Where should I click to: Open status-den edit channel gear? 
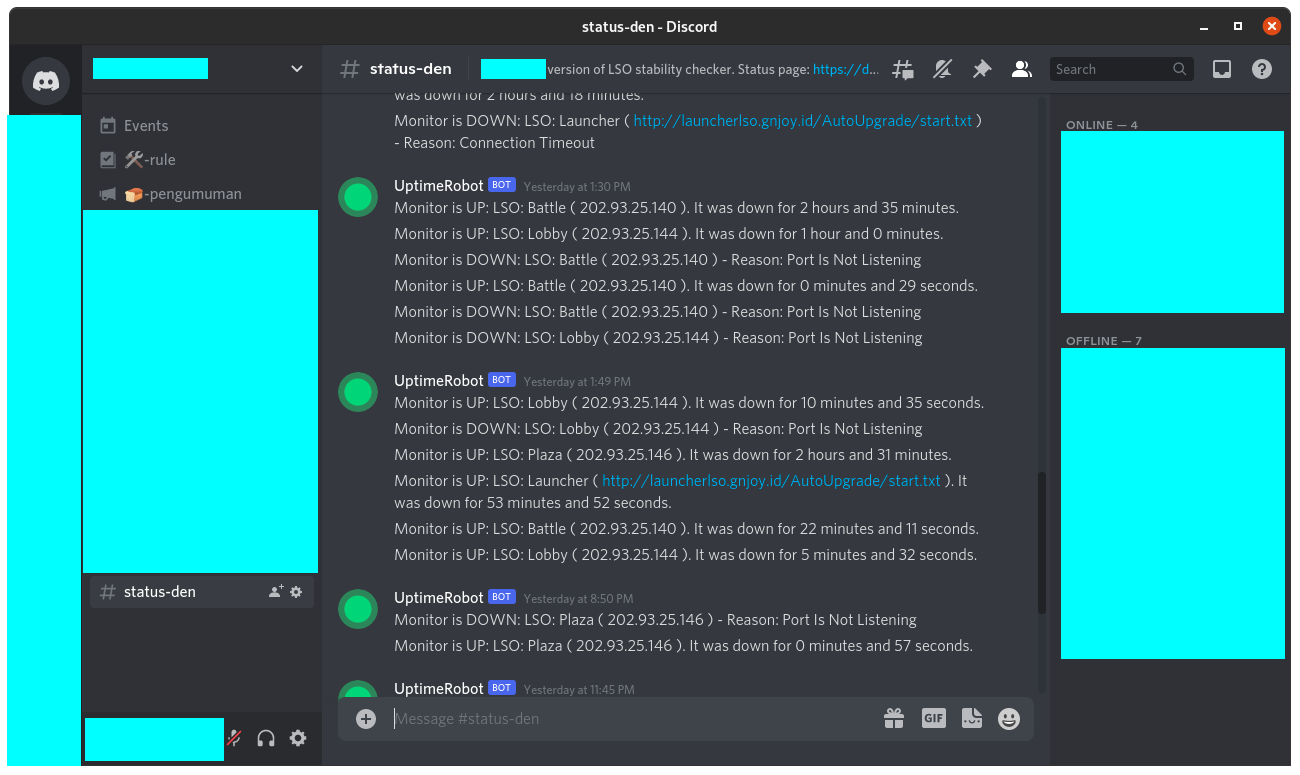[296, 592]
